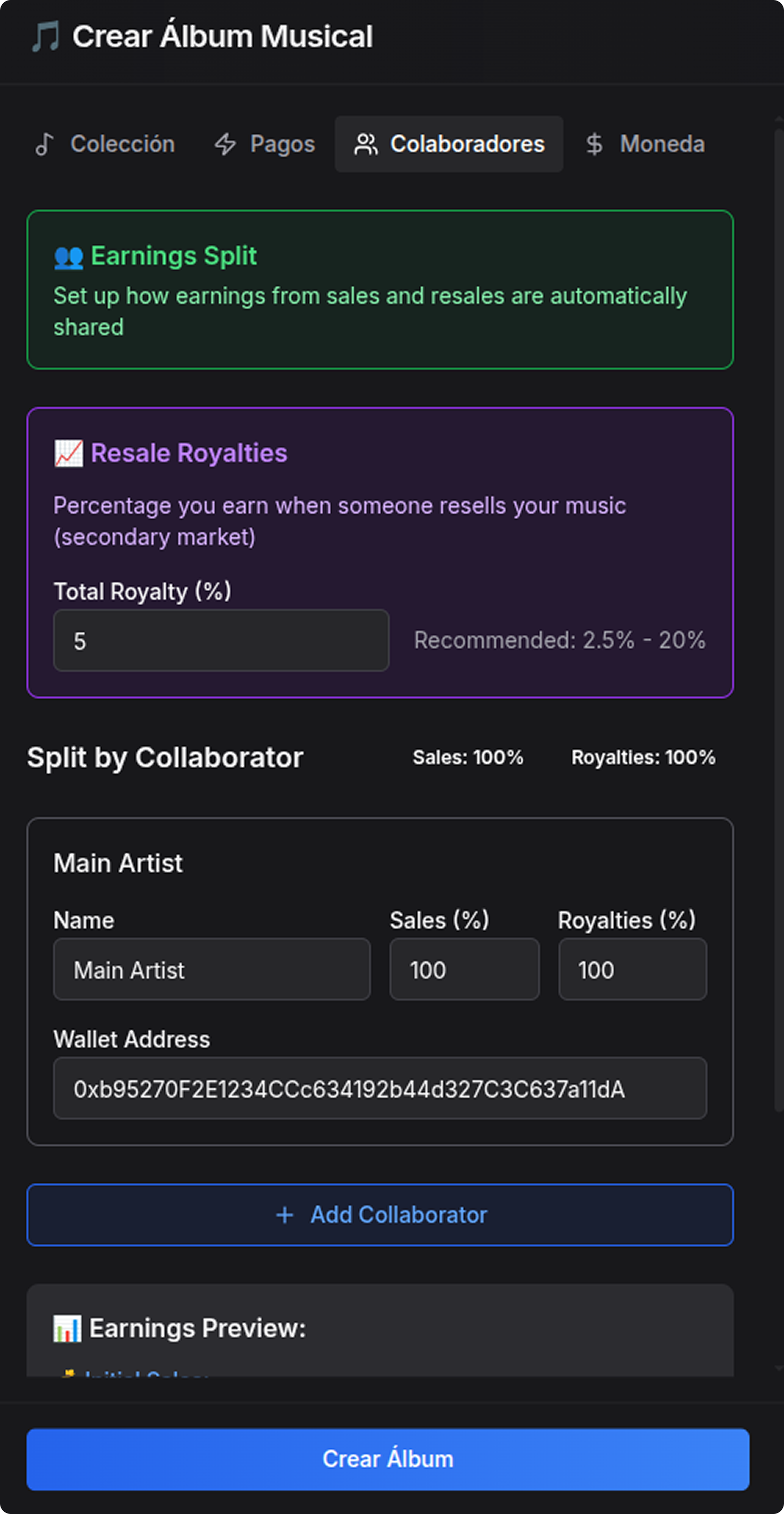
Task: Click the people emoji beside Earnings Split
Action: [68, 257]
